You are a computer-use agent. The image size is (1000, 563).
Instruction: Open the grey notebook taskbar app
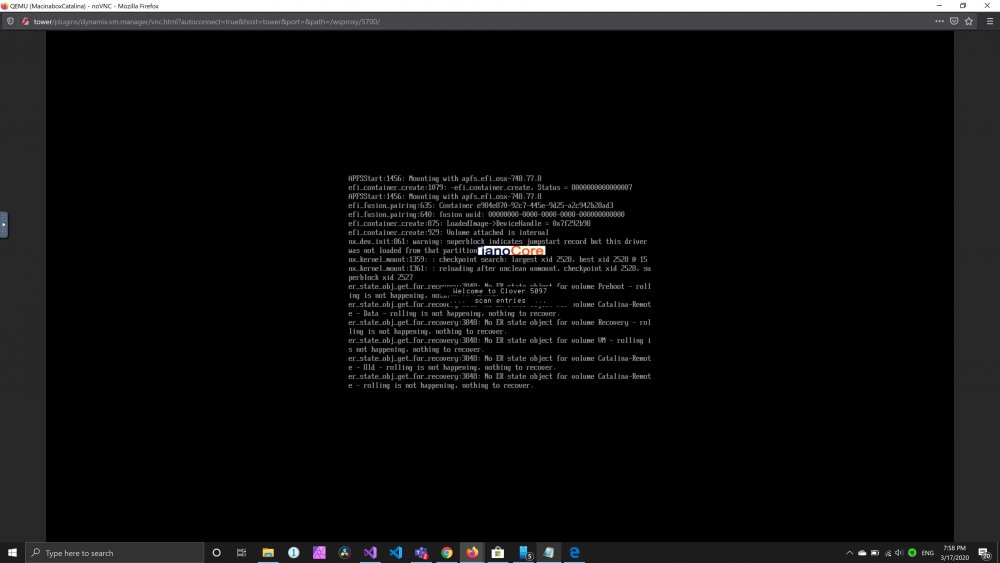(548, 553)
